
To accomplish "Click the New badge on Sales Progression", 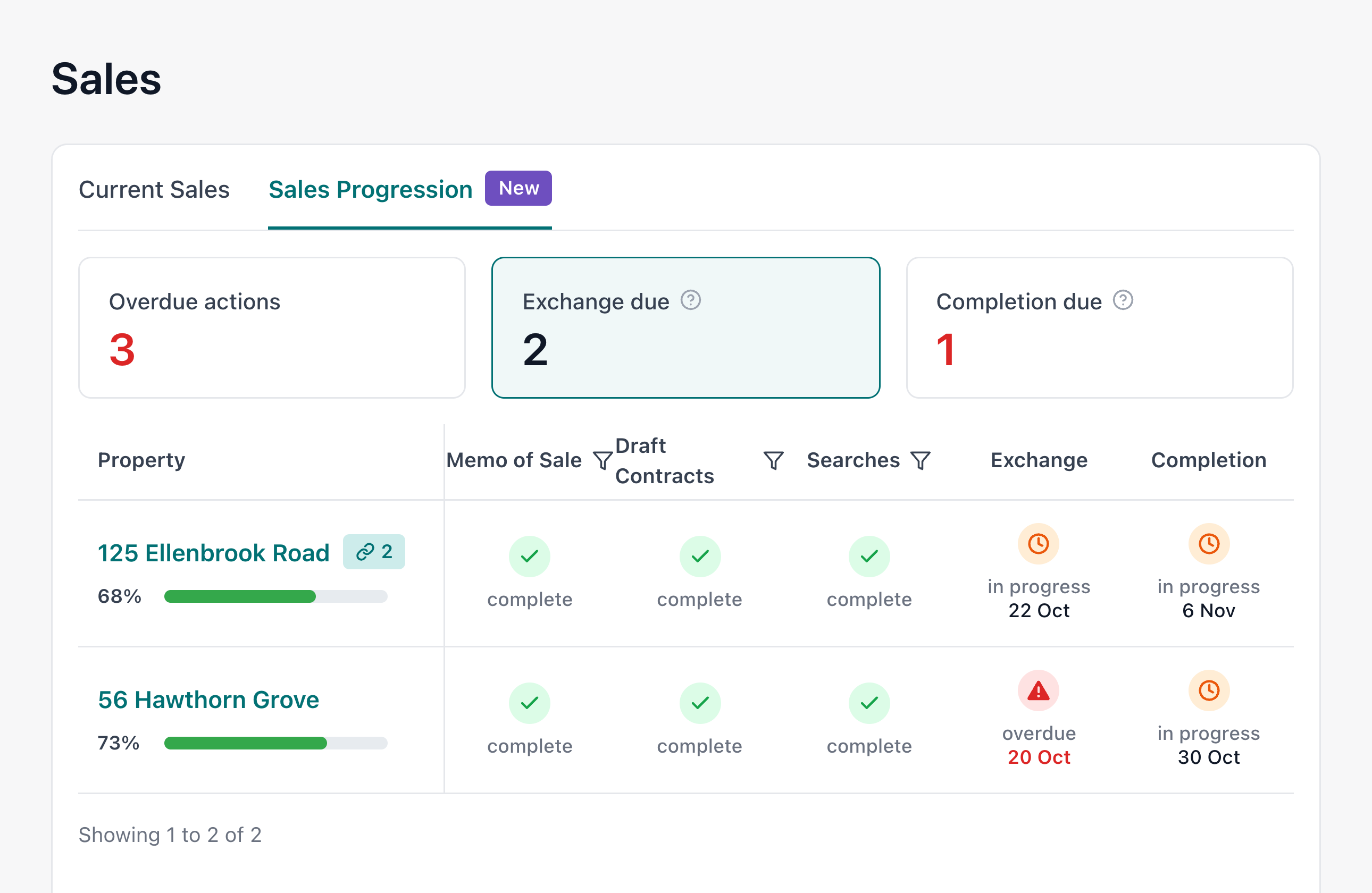I will (x=518, y=188).
